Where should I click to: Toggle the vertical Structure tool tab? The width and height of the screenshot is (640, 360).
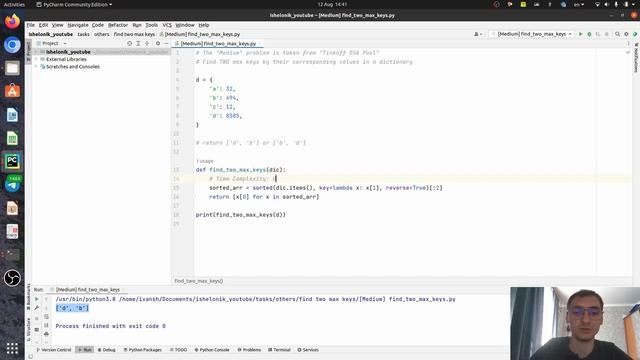29,330
